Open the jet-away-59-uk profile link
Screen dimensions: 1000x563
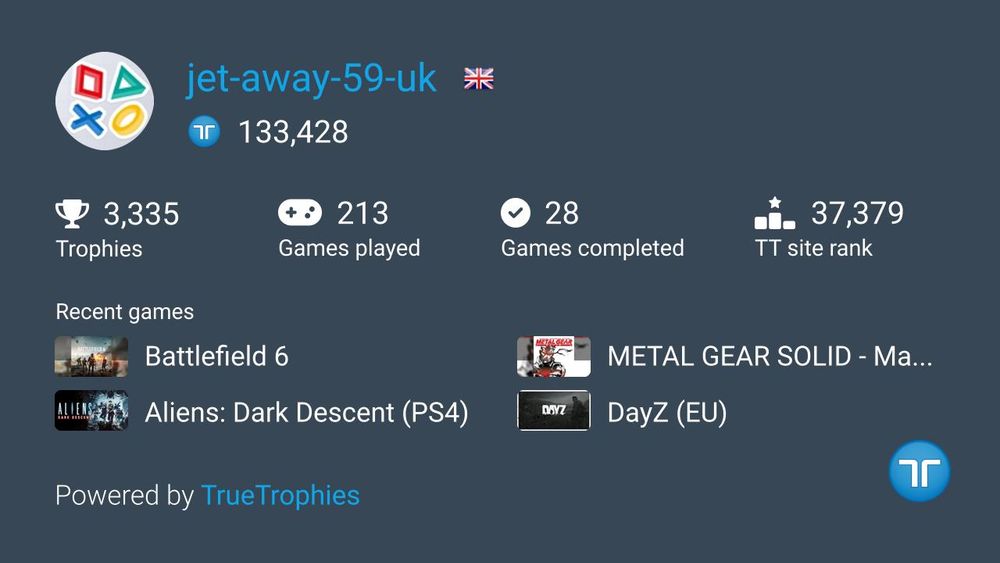311,79
